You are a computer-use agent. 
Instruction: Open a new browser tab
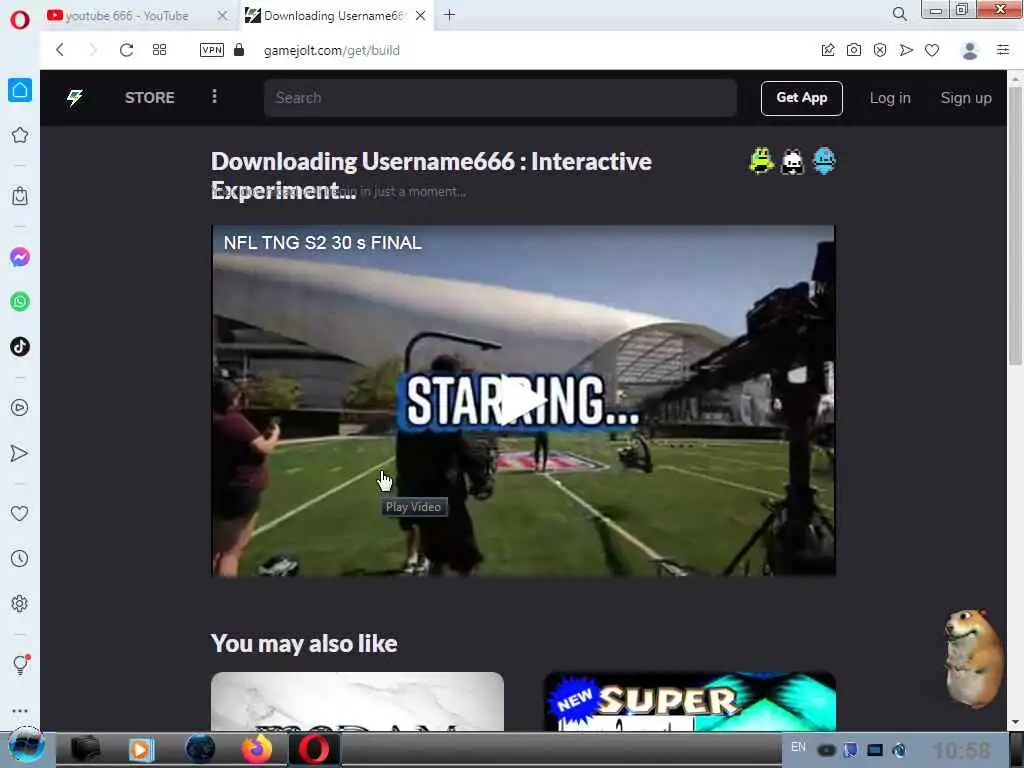click(x=449, y=15)
